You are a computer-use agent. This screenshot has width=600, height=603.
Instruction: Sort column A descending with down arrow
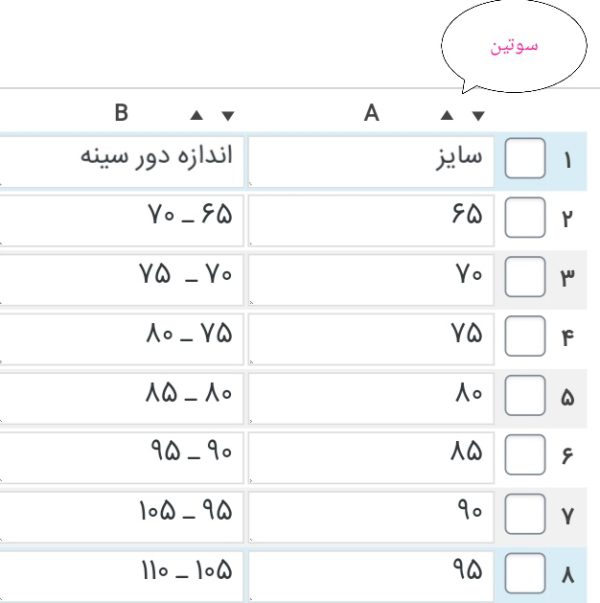point(477,115)
